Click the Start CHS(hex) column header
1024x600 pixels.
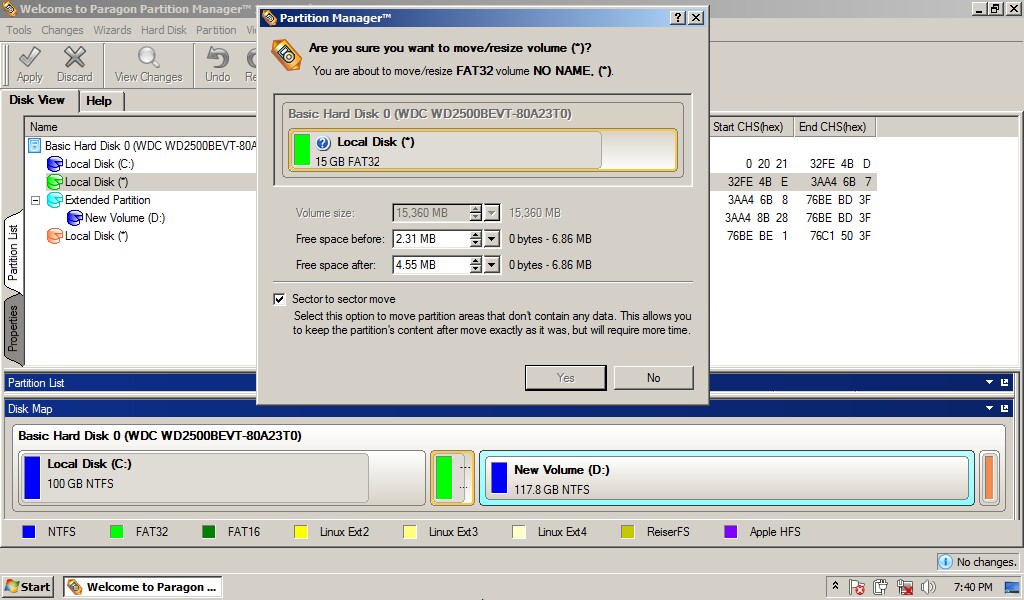coord(750,127)
